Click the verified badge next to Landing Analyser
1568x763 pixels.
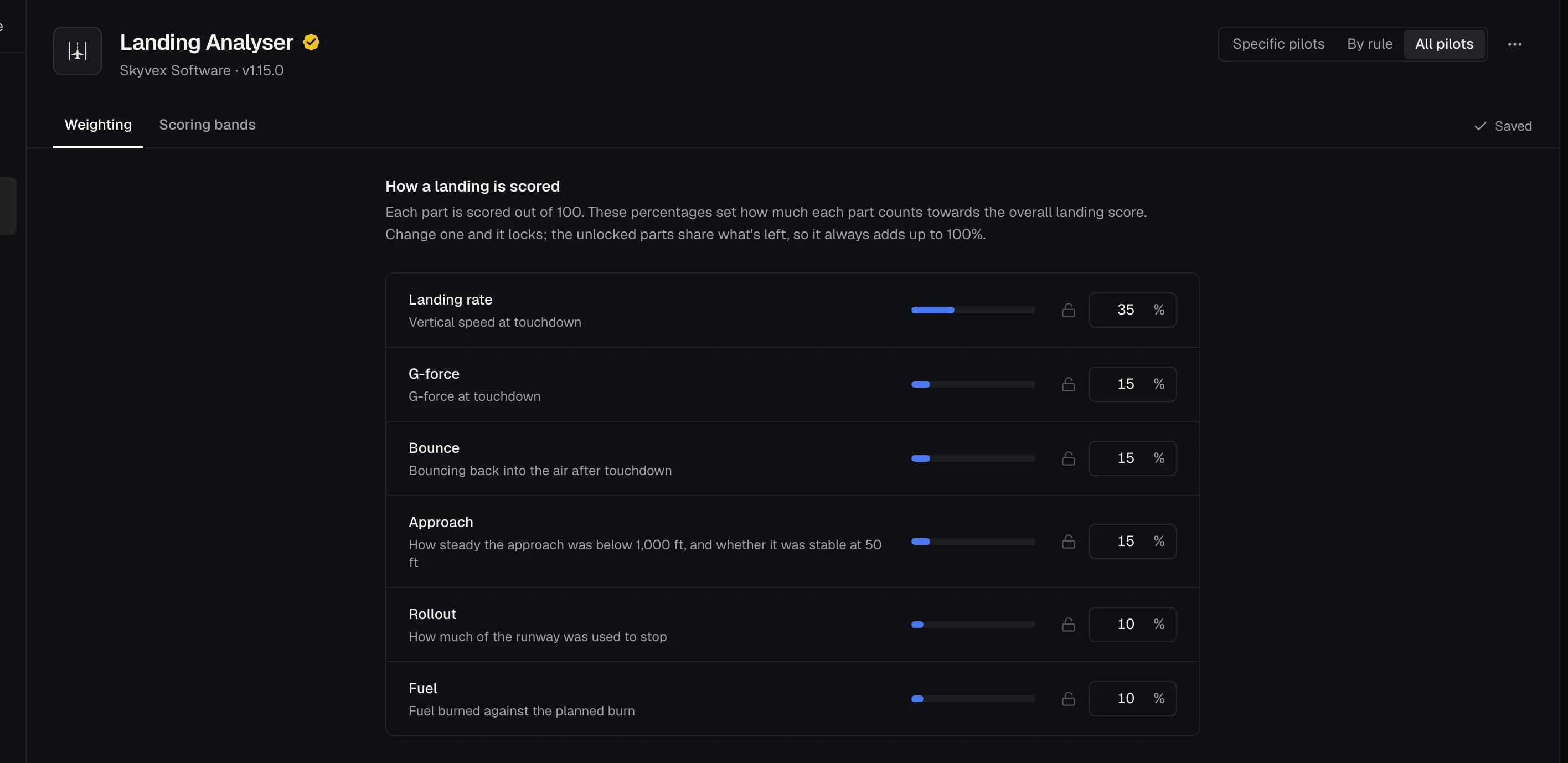click(311, 42)
